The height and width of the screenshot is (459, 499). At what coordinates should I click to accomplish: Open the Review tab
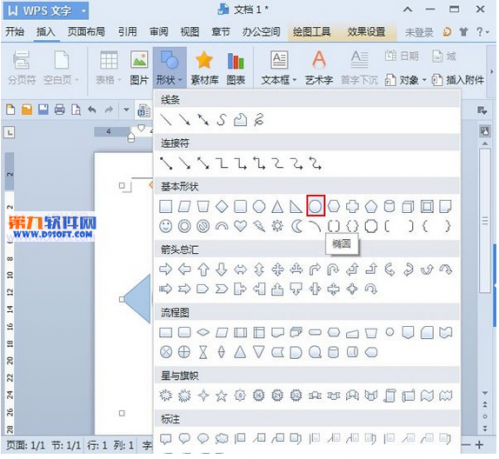pos(159,32)
